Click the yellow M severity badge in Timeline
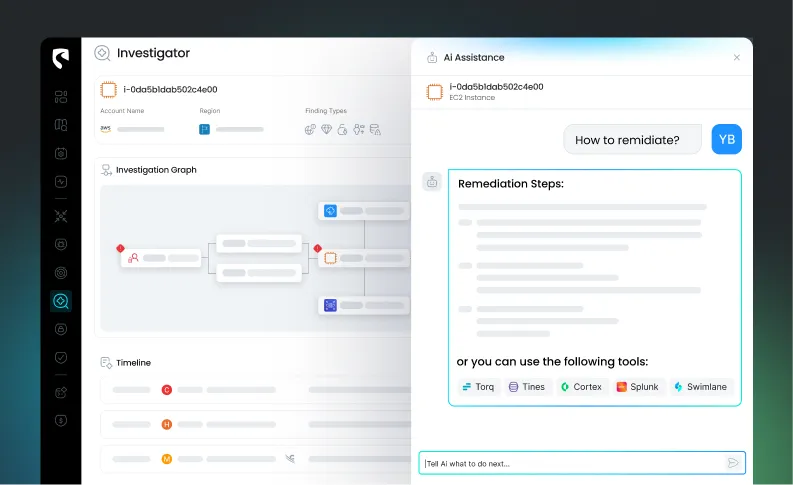The image size is (793, 485). tap(166, 459)
